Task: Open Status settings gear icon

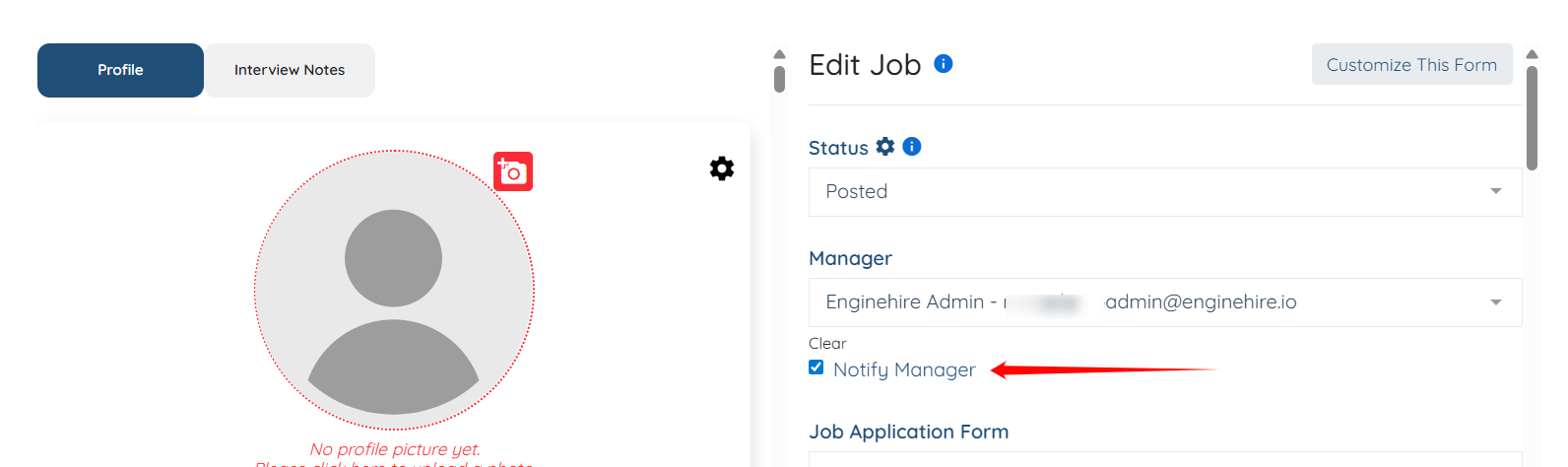Action: [x=885, y=147]
